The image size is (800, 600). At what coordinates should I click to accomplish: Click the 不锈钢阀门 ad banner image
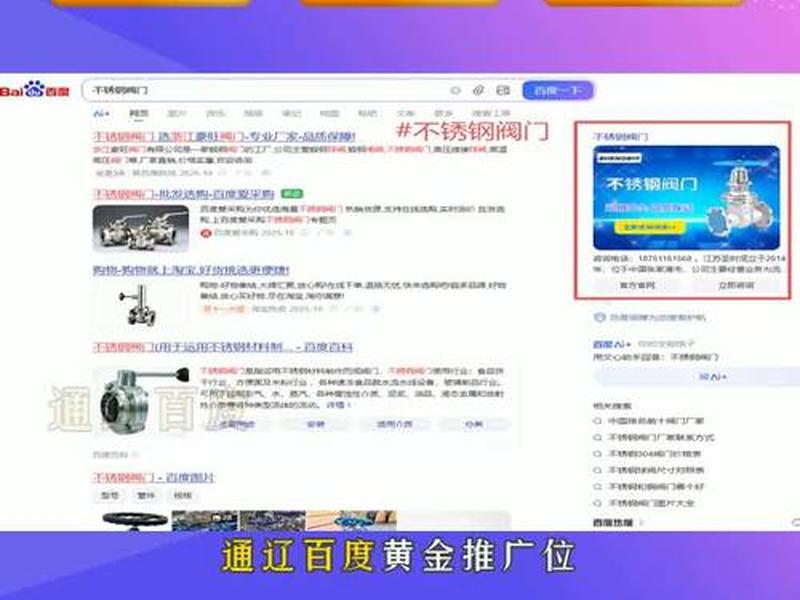pos(686,198)
